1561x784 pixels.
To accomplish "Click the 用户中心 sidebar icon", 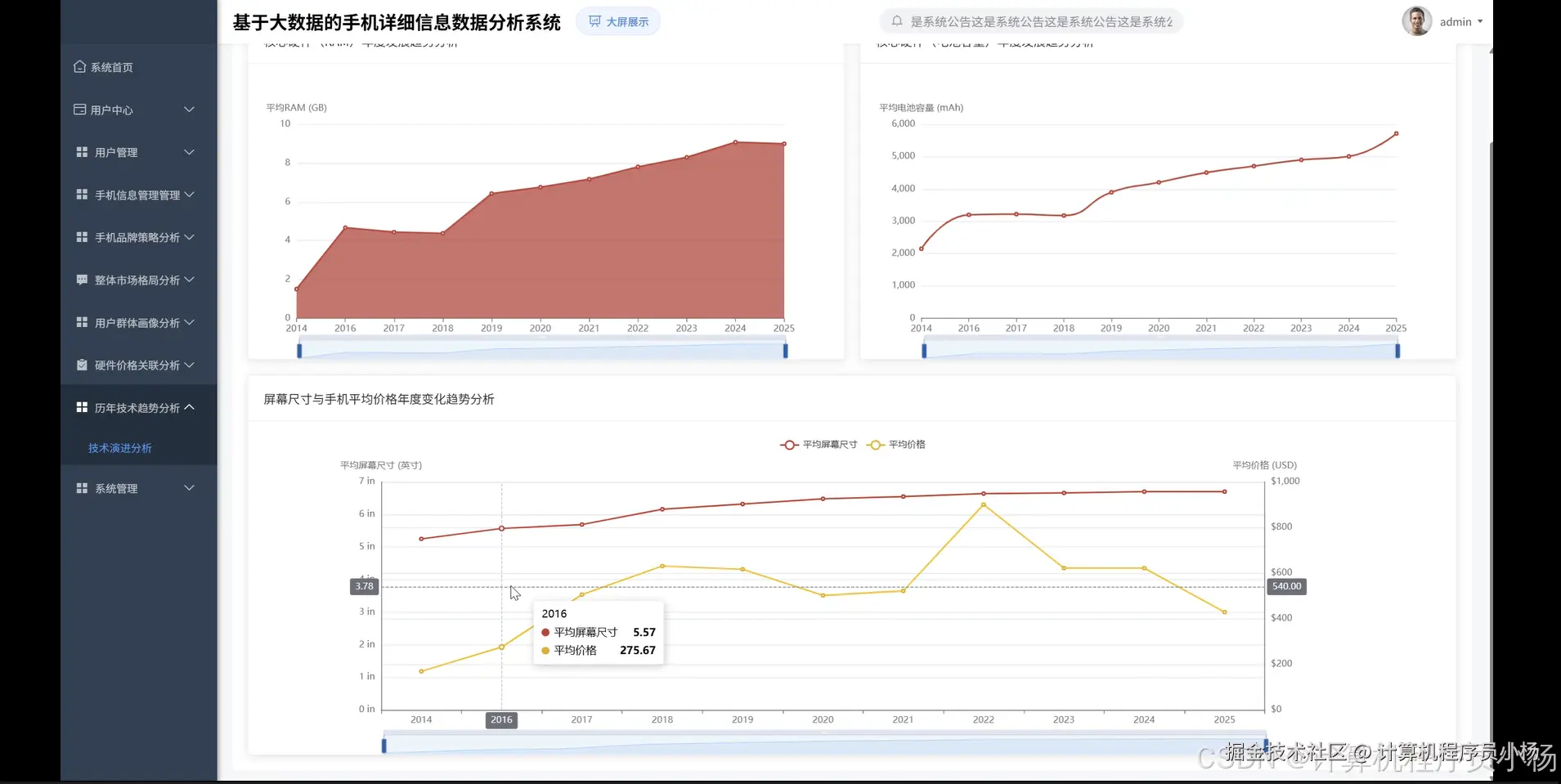I will (79, 110).
